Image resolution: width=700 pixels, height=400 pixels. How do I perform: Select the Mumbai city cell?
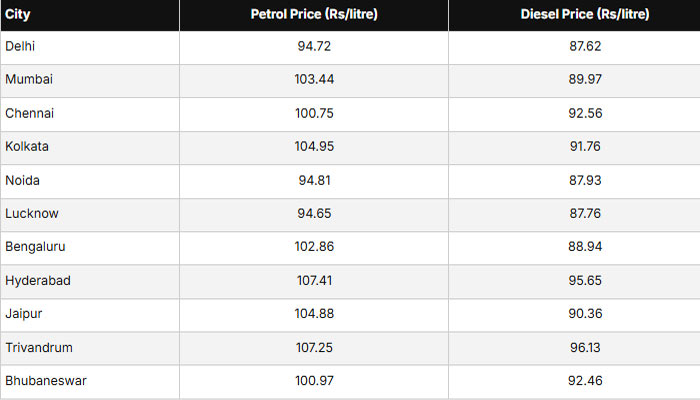pos(28,80)
